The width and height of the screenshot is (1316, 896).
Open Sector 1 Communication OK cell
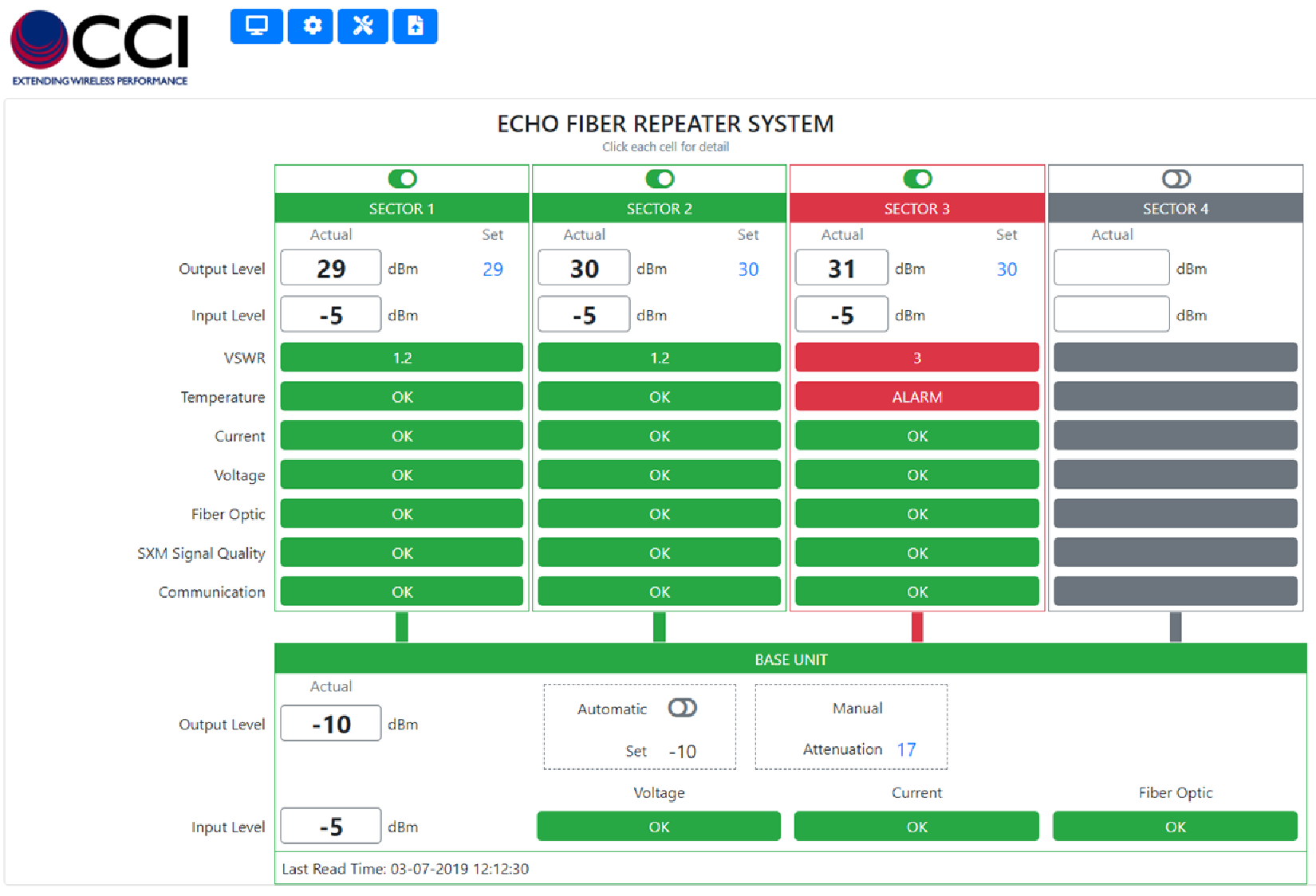(x=402, y=591)
